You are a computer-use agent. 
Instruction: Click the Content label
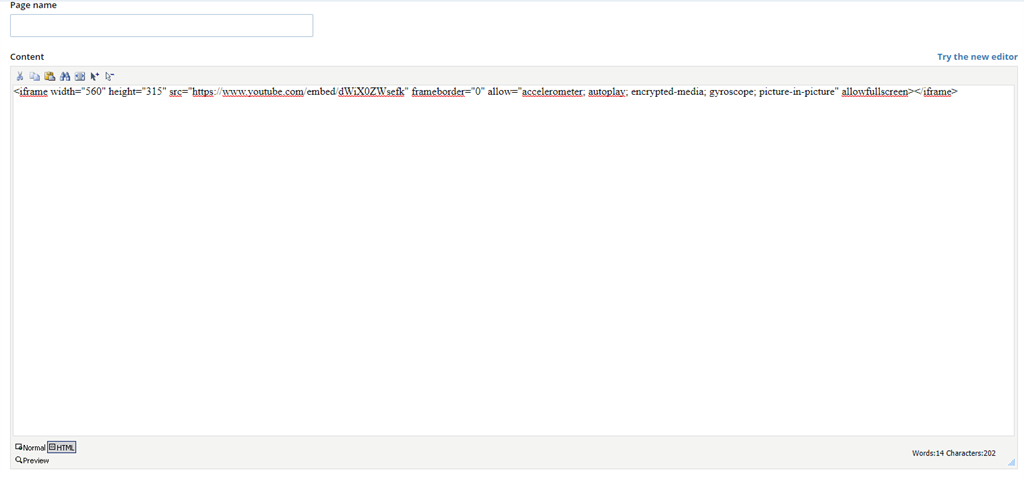coord(27,57)
